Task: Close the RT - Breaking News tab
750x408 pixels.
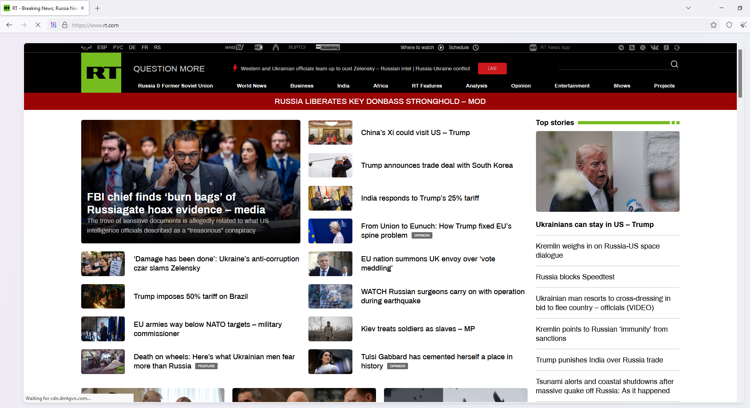Action: (82, 8)
